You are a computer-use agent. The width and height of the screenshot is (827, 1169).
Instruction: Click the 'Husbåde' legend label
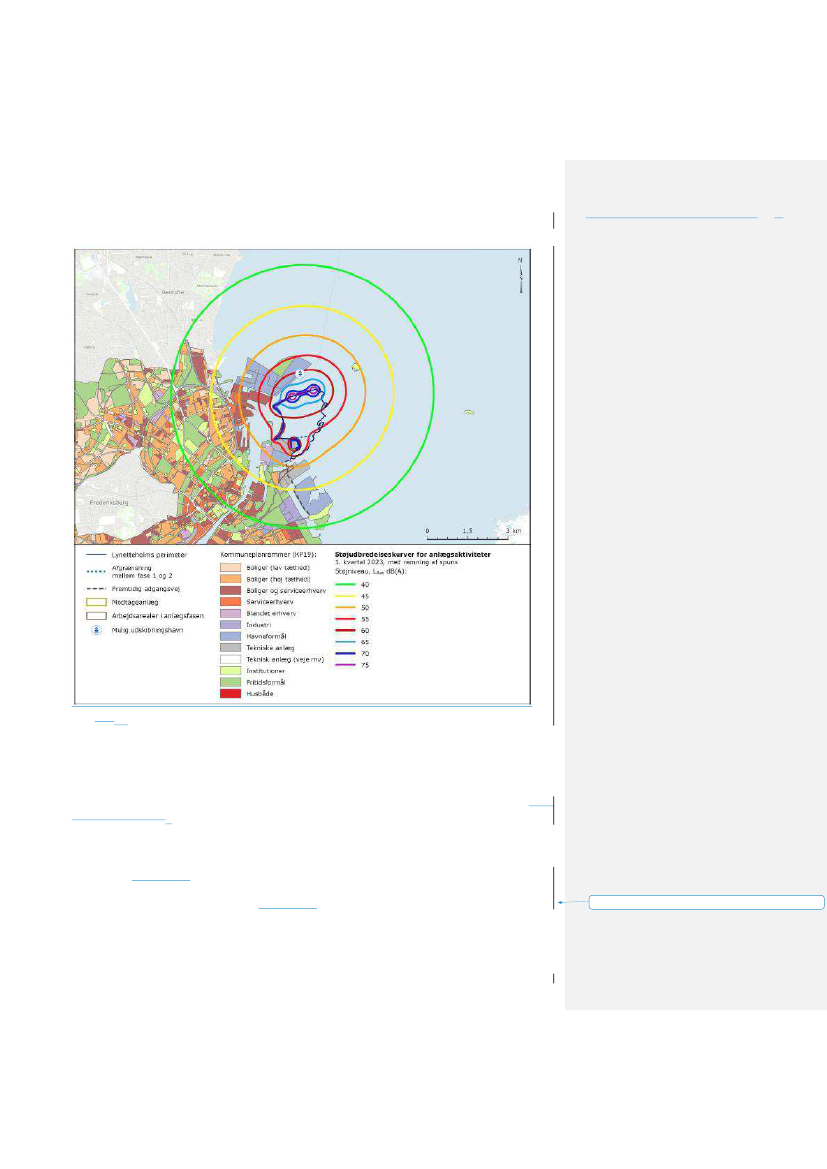click(x=260, y=694)
